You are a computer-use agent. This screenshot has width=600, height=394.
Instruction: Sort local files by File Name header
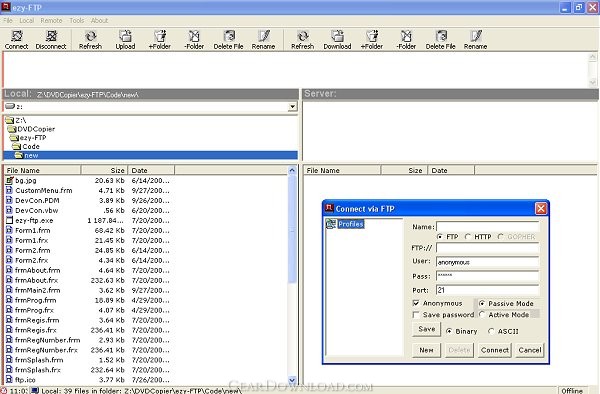(42, 170)
